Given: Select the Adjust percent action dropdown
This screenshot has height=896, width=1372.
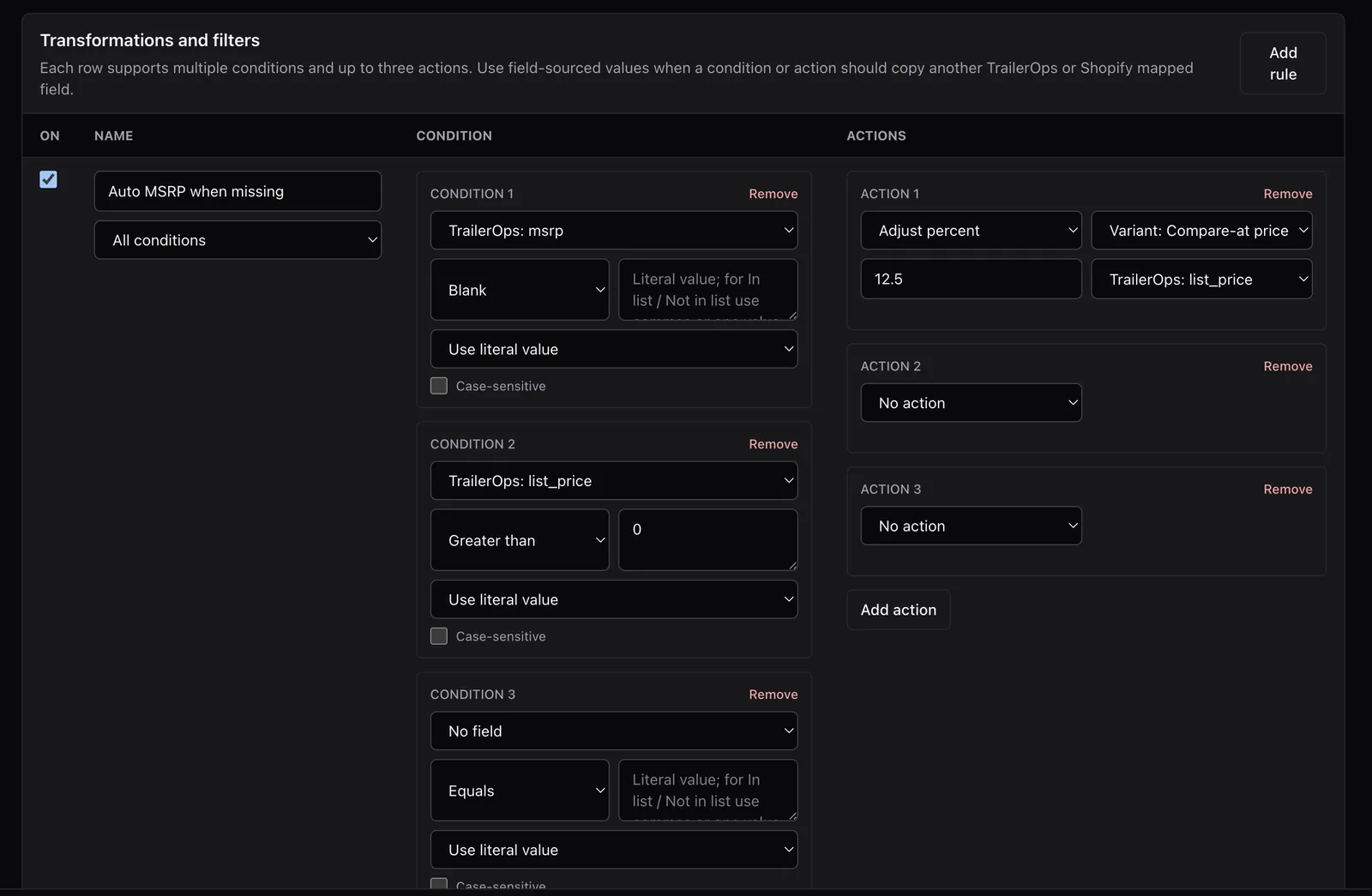Looking at the screenshot, I should (x=971, y=231).
